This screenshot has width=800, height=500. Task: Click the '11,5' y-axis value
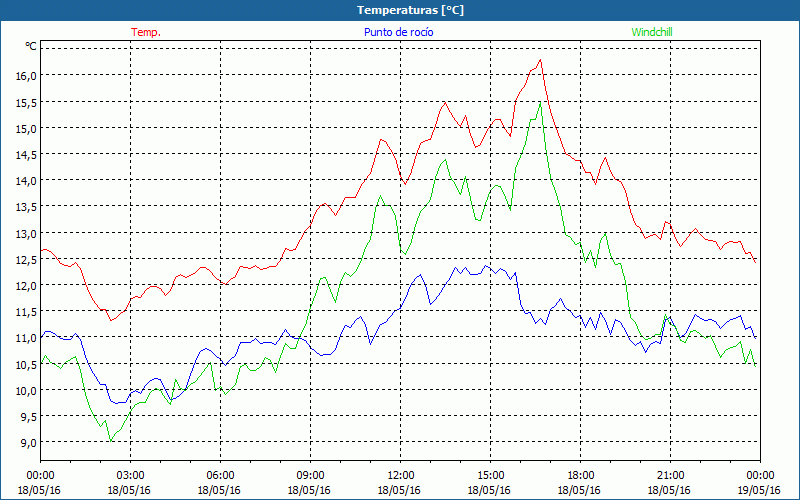[27, 312]
